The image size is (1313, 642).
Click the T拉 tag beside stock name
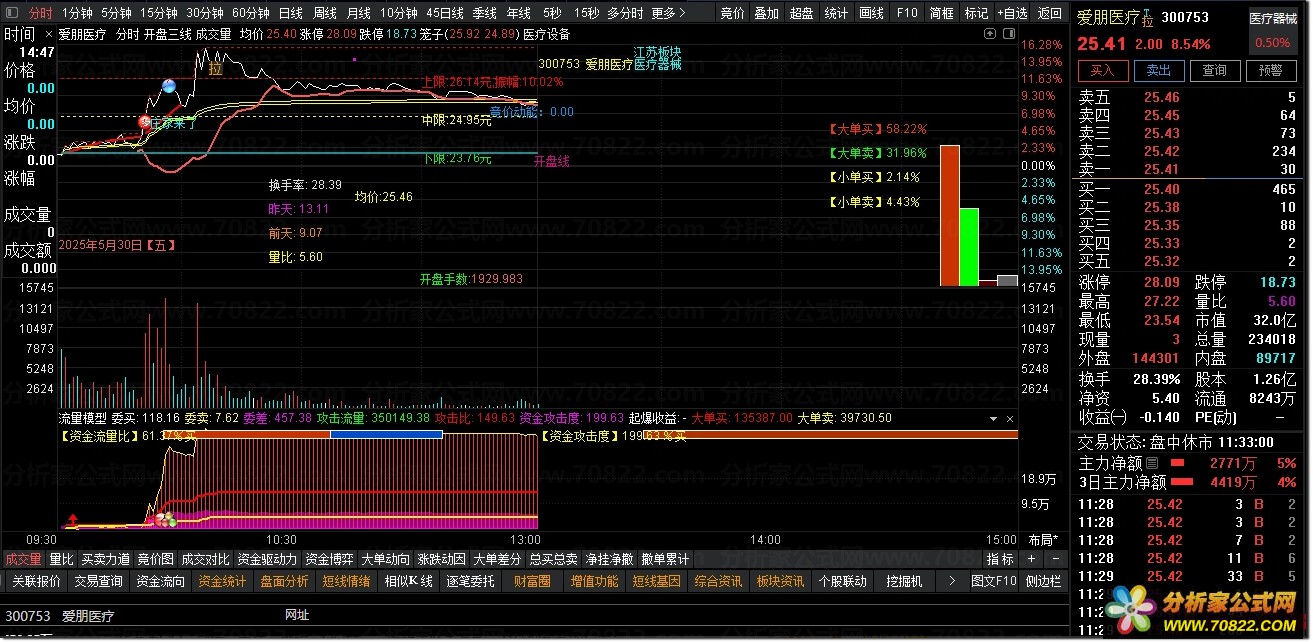1148,18
